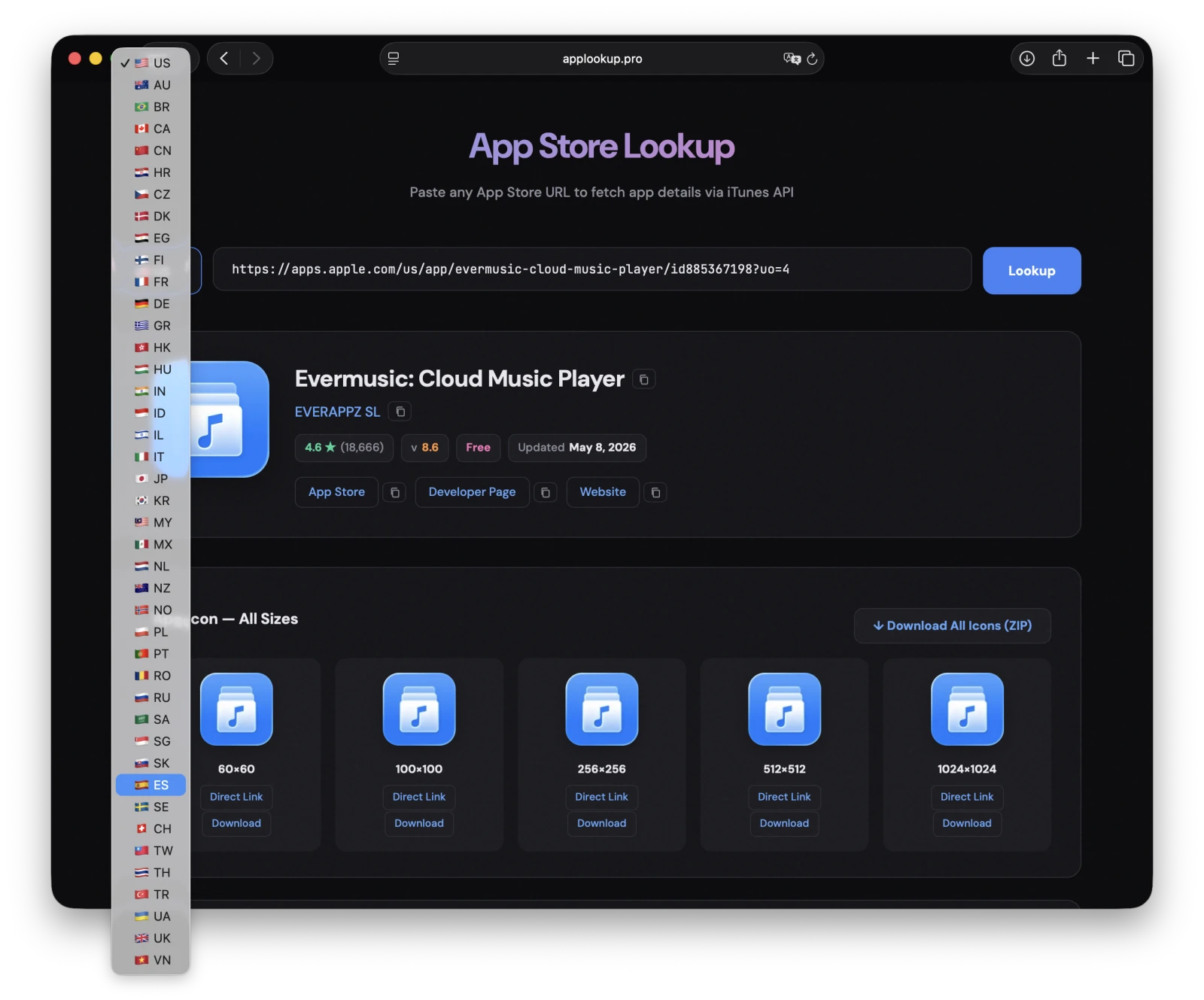
Task: Select US in the country dropdown
Action: pos(151,63)
